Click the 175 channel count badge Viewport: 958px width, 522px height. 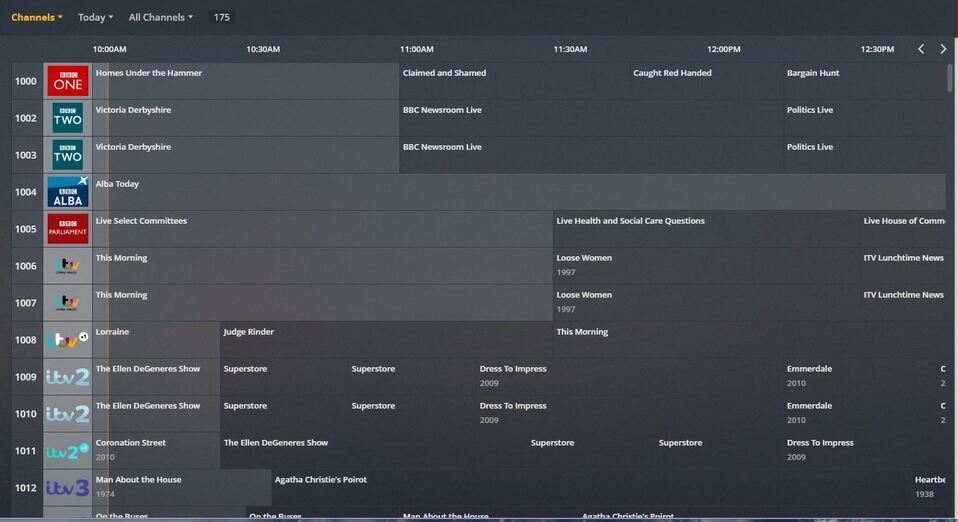tap(222, 17)
